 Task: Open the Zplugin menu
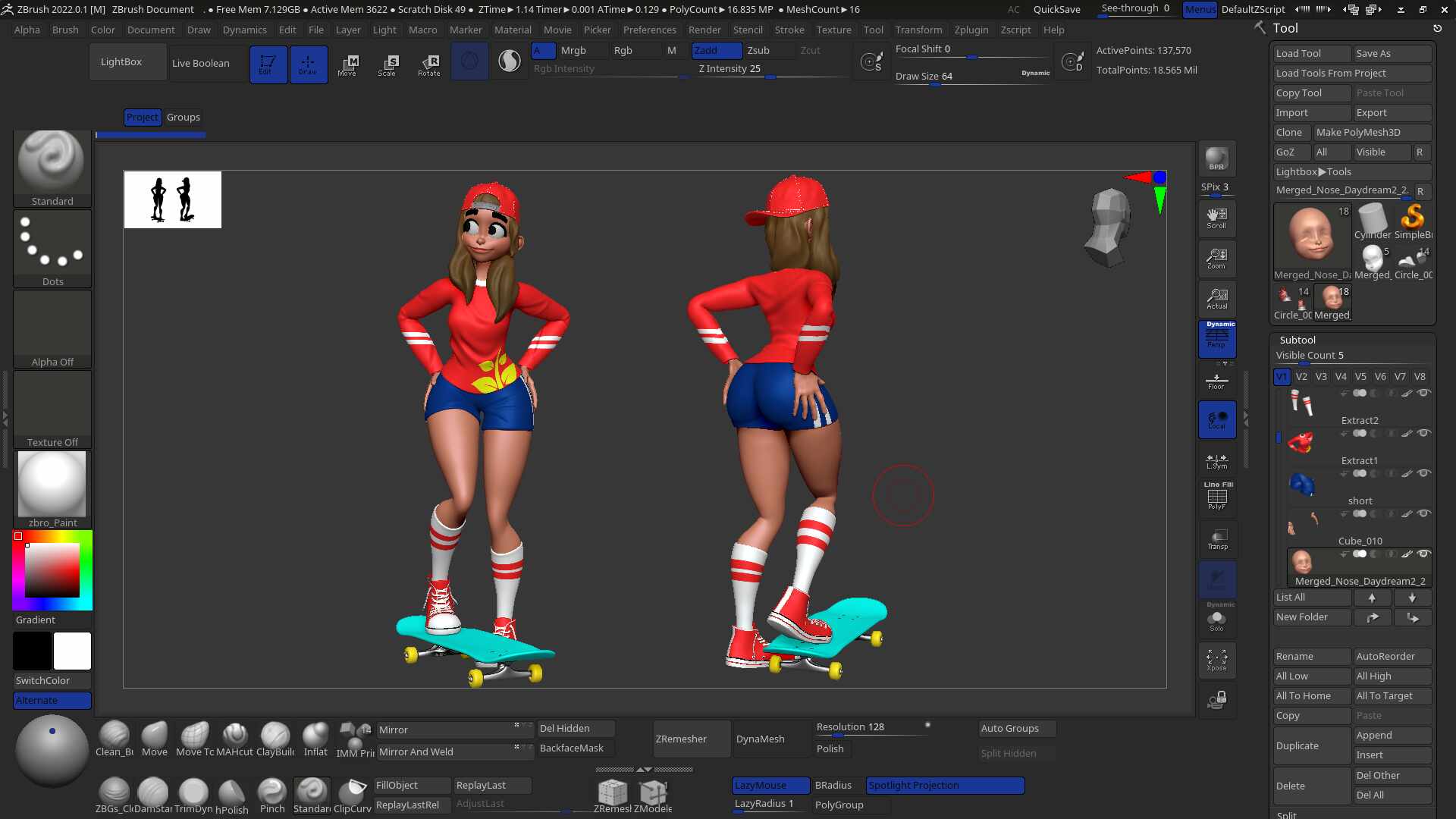(x=971, y=30)
